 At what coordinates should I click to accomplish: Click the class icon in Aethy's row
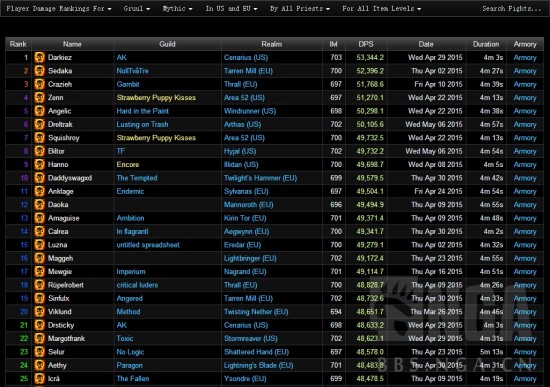coord(39,365)
